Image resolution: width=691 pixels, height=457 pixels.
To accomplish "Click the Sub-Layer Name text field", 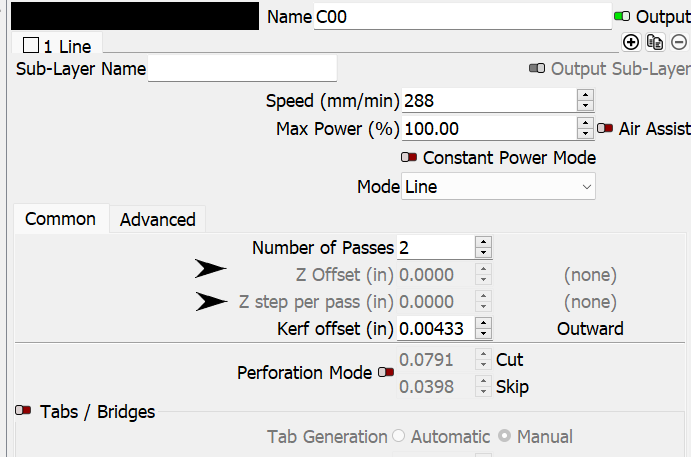I will click(242, 68).
